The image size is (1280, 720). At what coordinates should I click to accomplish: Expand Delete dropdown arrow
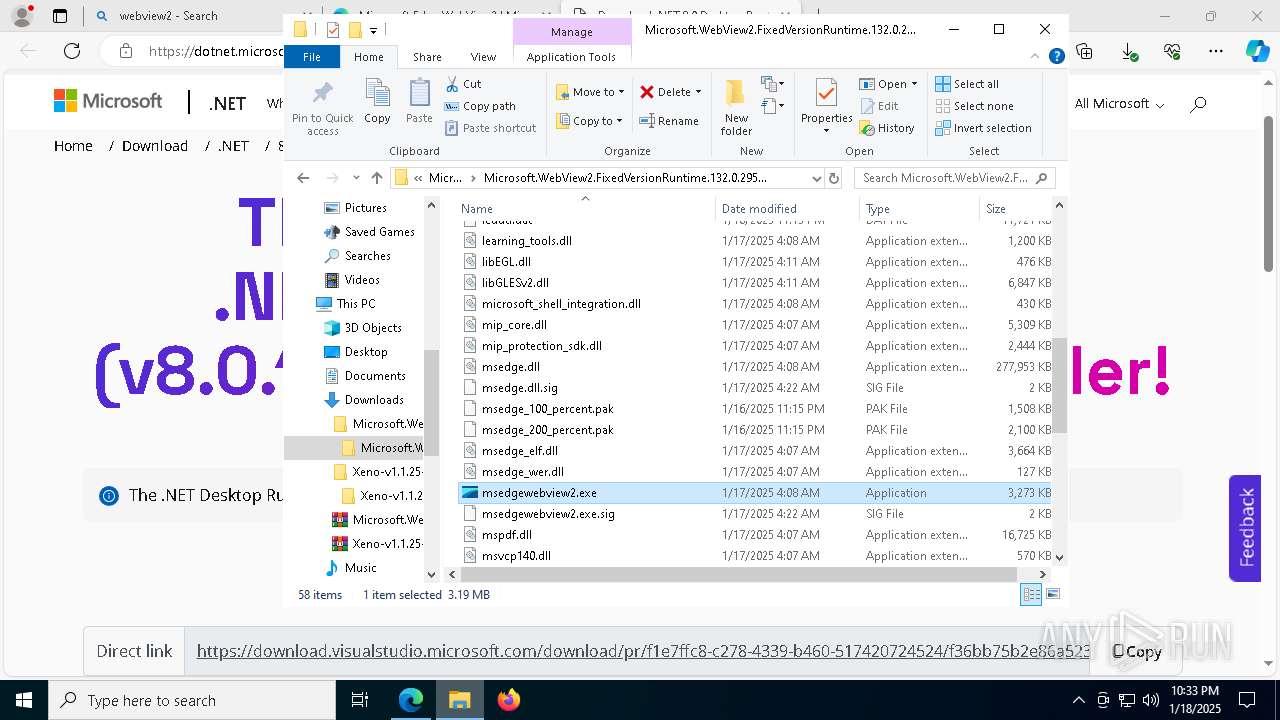(698, 92)
